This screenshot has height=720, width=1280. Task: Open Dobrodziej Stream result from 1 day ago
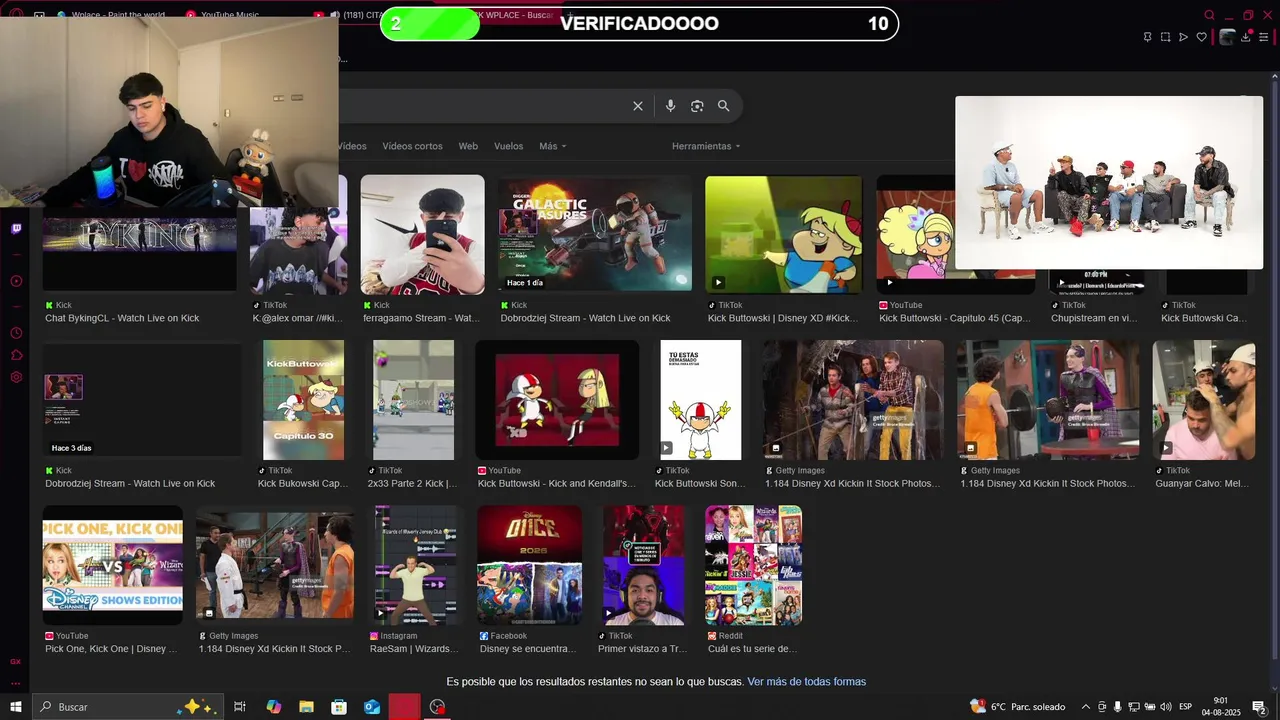point(585,318)
